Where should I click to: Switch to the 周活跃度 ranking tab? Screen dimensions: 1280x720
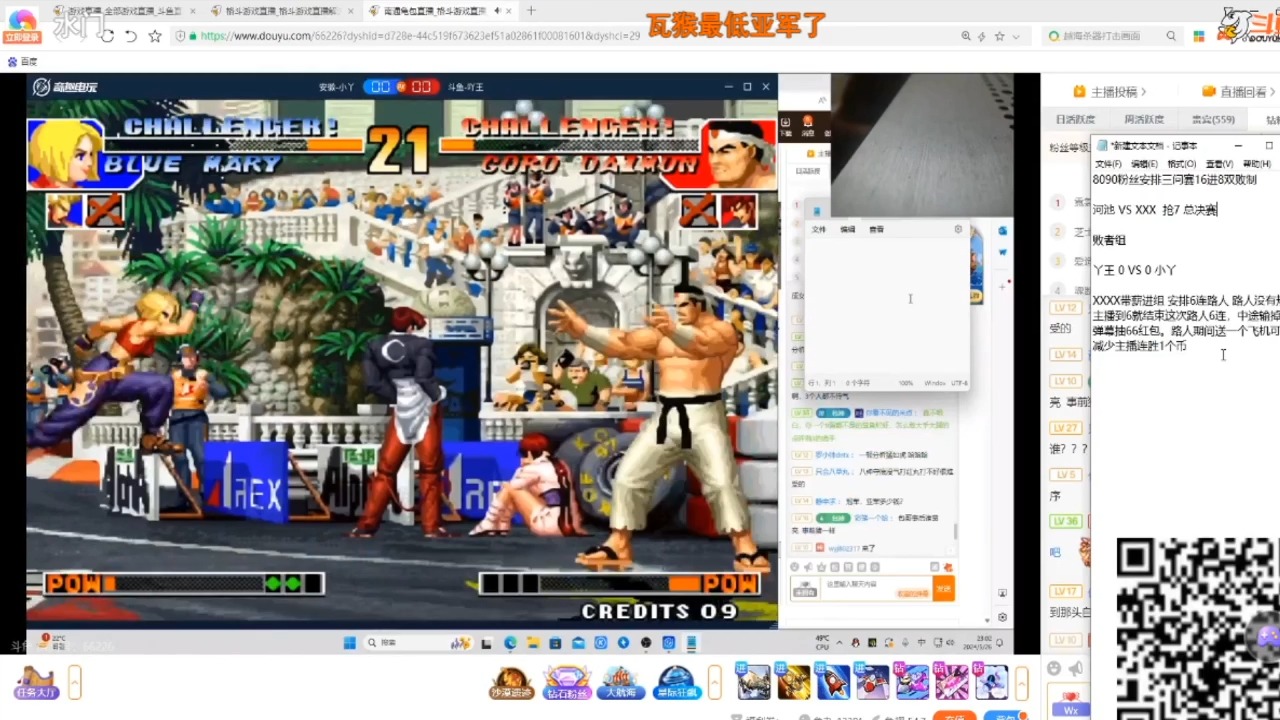1144,119
